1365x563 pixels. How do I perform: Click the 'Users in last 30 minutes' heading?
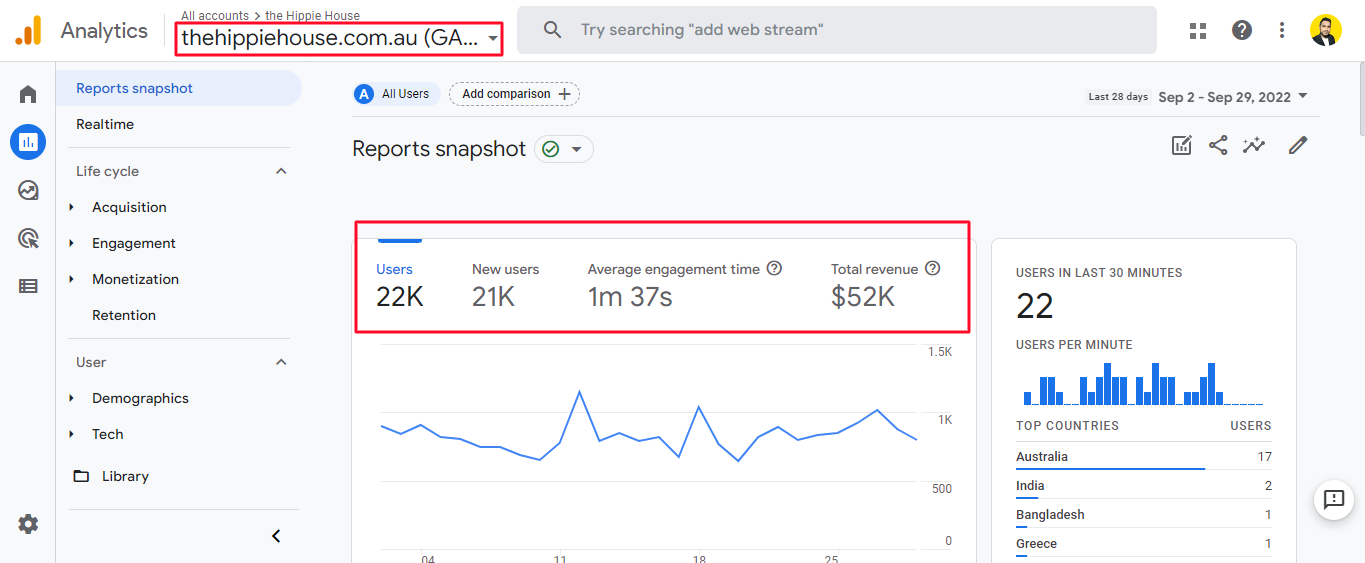(1099, 272)
